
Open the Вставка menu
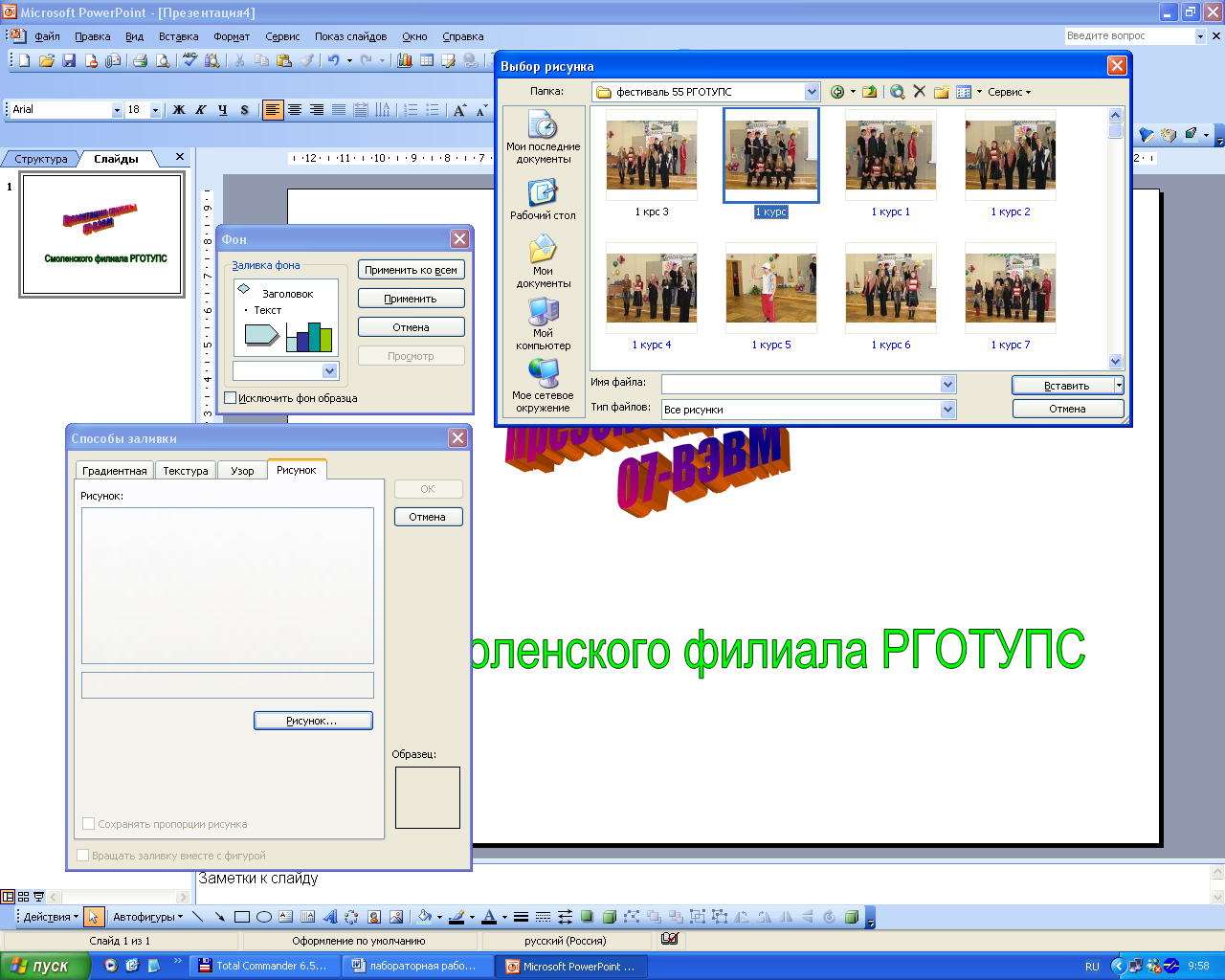[x=179, y=36]
